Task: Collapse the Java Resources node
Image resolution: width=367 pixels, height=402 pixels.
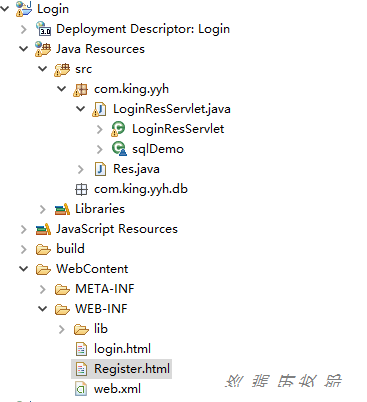Action: (24, 49)
